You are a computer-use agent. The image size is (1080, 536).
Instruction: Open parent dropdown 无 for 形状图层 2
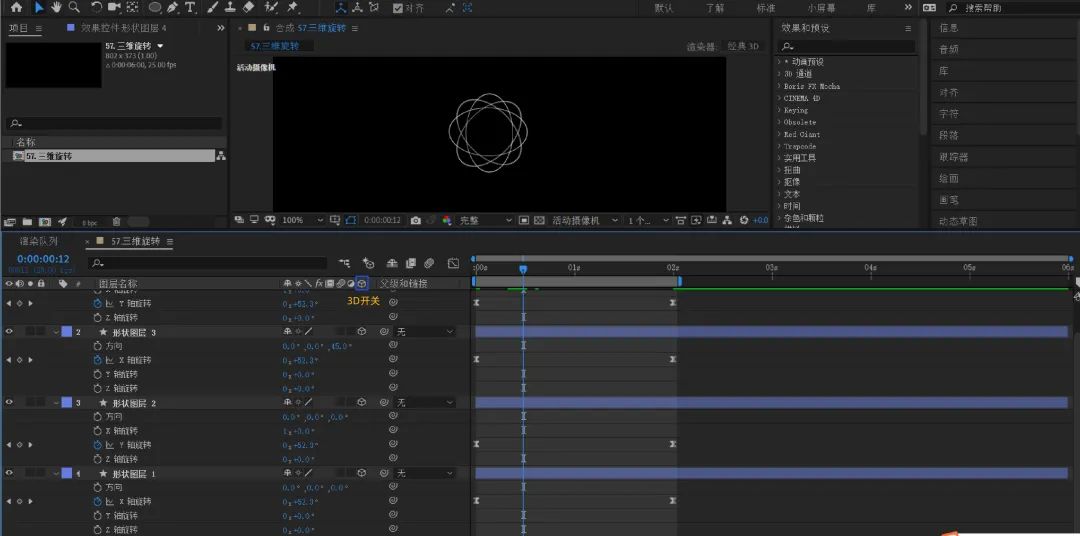click(x=425, y=402)
